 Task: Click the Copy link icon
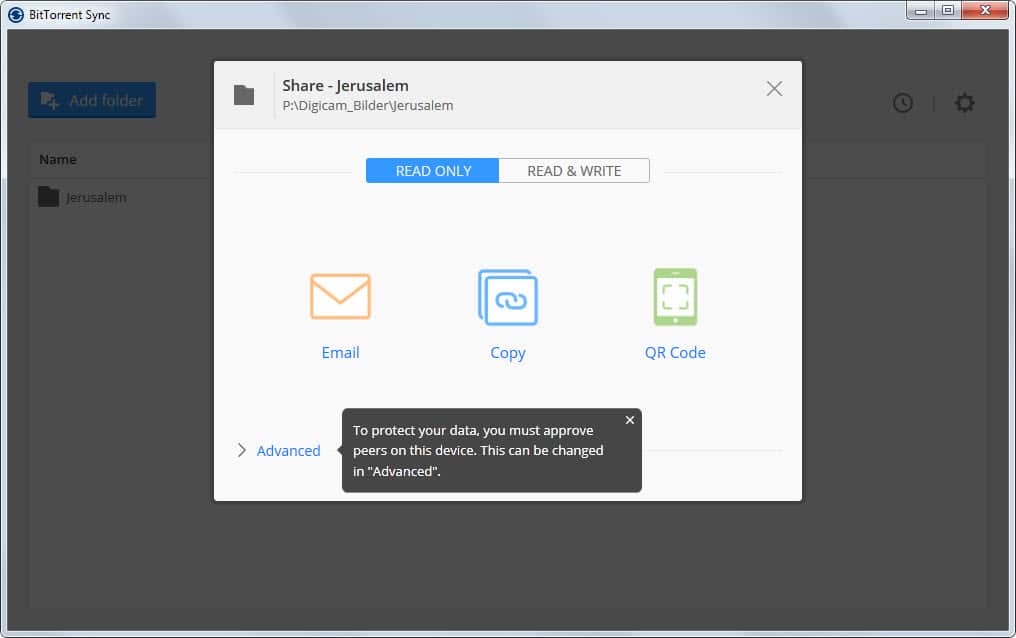click(x=508, y=297)
